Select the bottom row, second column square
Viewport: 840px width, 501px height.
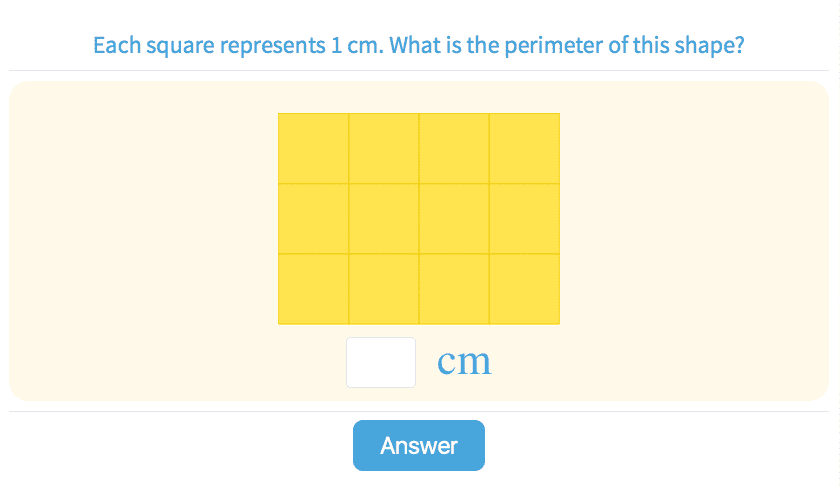tap(384, 289)
